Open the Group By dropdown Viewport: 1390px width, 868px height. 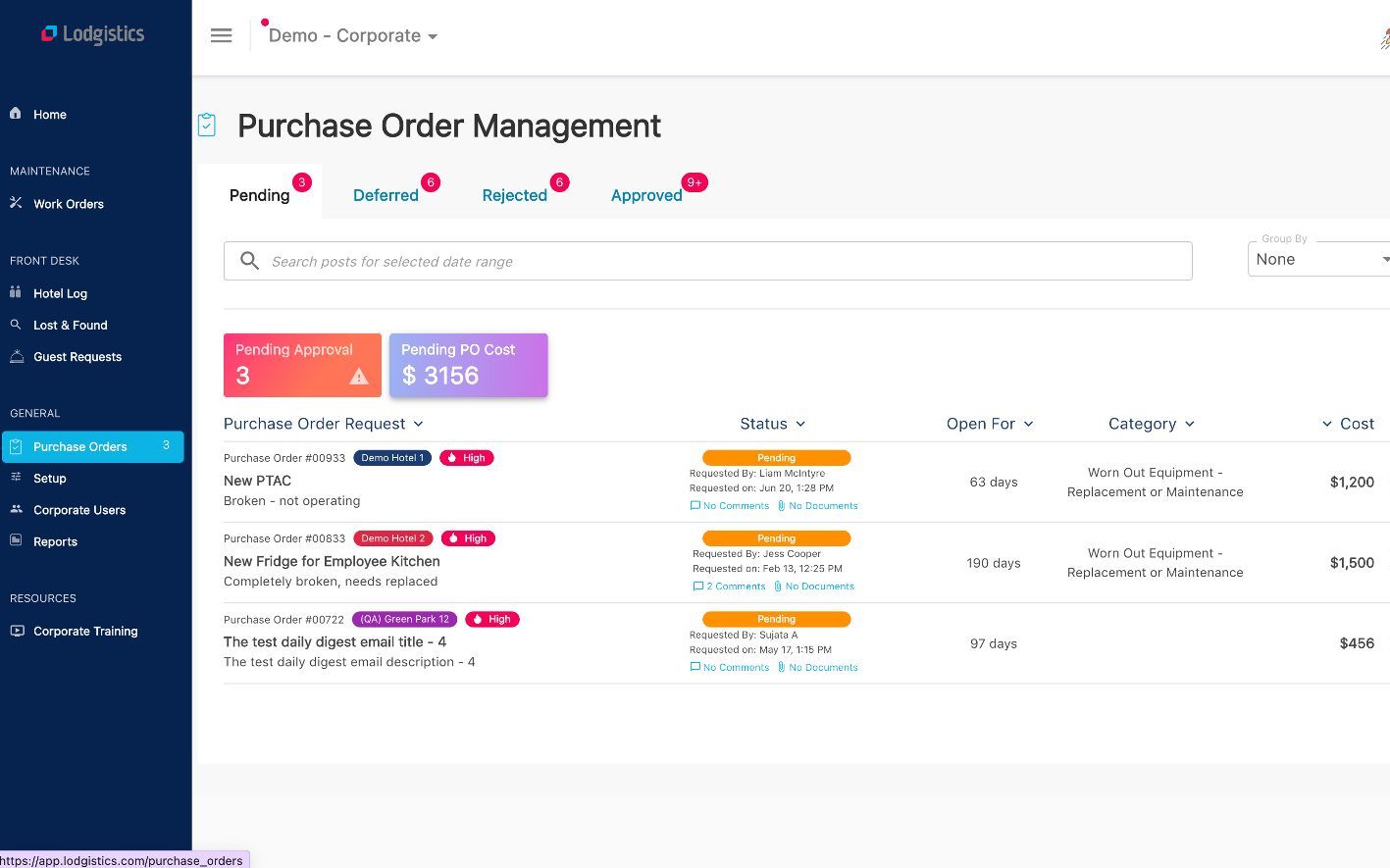point(1317,259)
